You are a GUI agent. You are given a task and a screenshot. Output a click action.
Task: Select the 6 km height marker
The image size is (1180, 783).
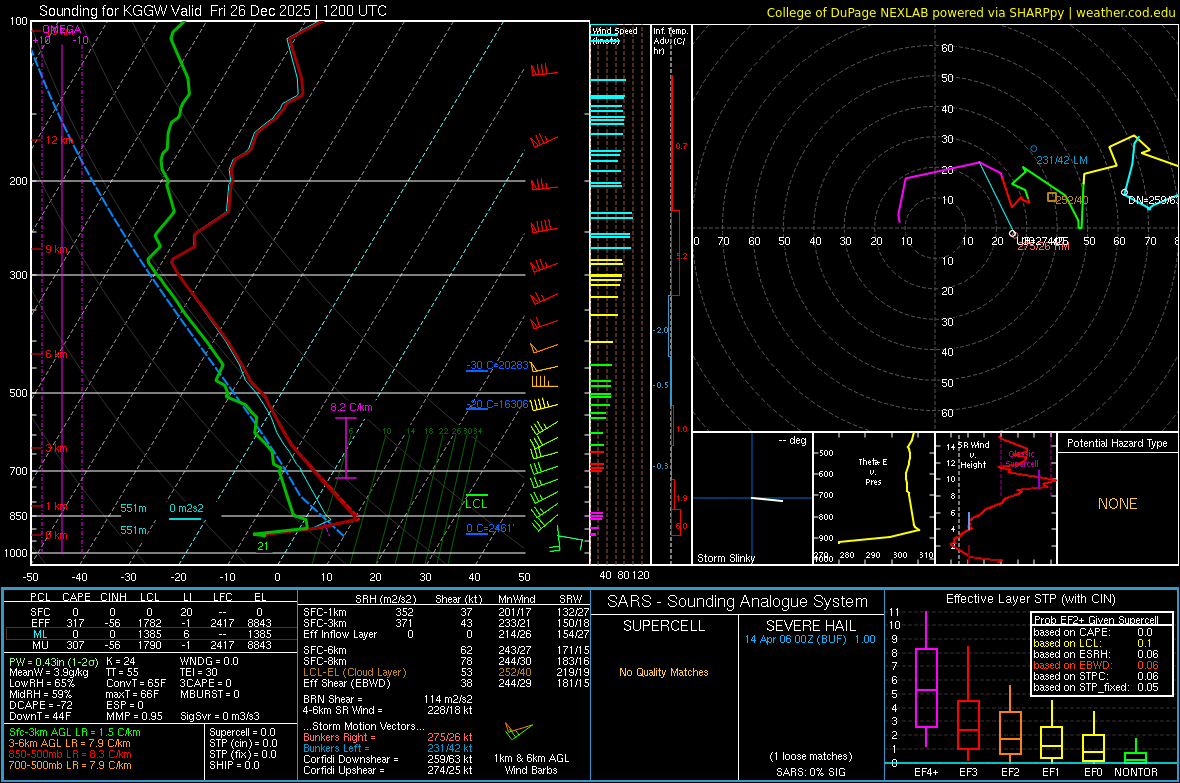click(56, 354)
